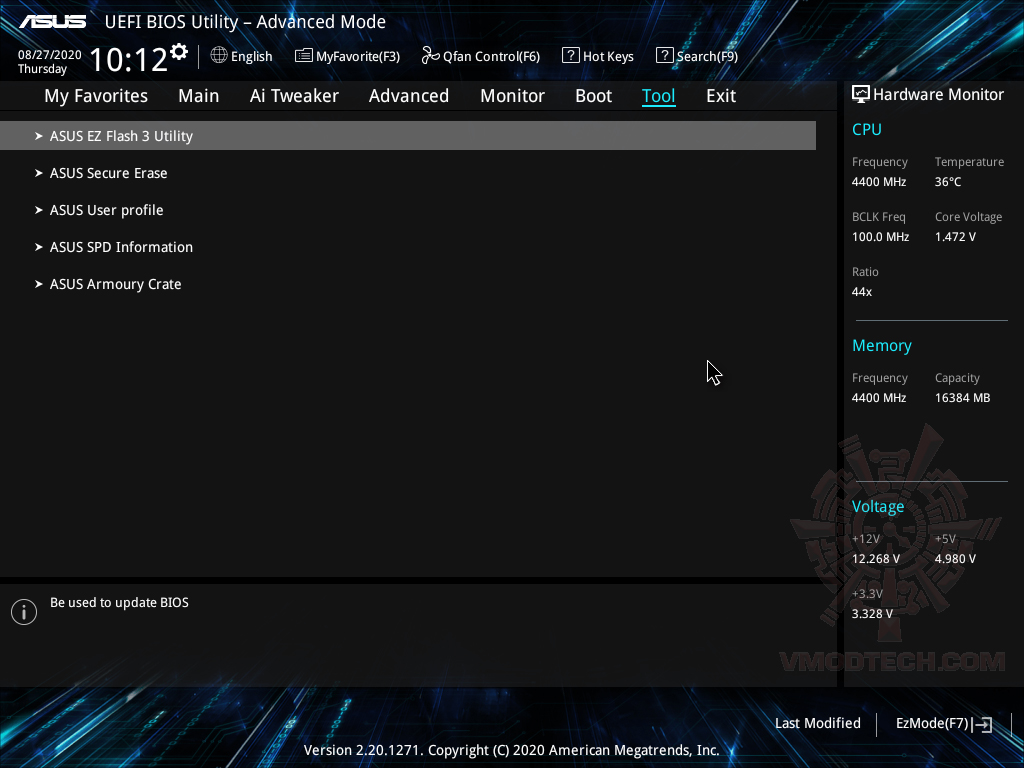The width and height of the screenshot is (1024, 768).
Task: Click the Ratio value 44x
Action: coord(861,292)
